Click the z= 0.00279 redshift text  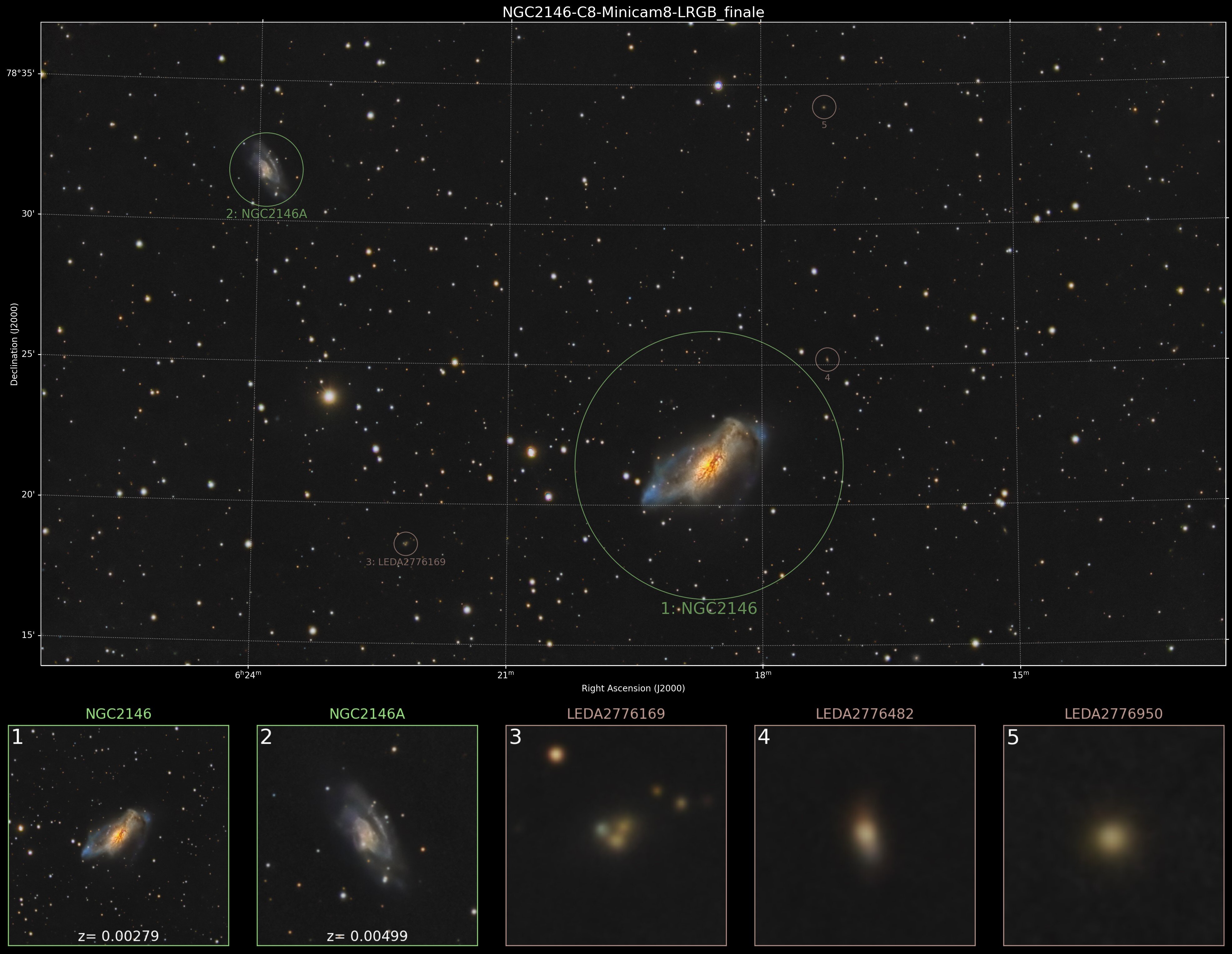[118, 936]
